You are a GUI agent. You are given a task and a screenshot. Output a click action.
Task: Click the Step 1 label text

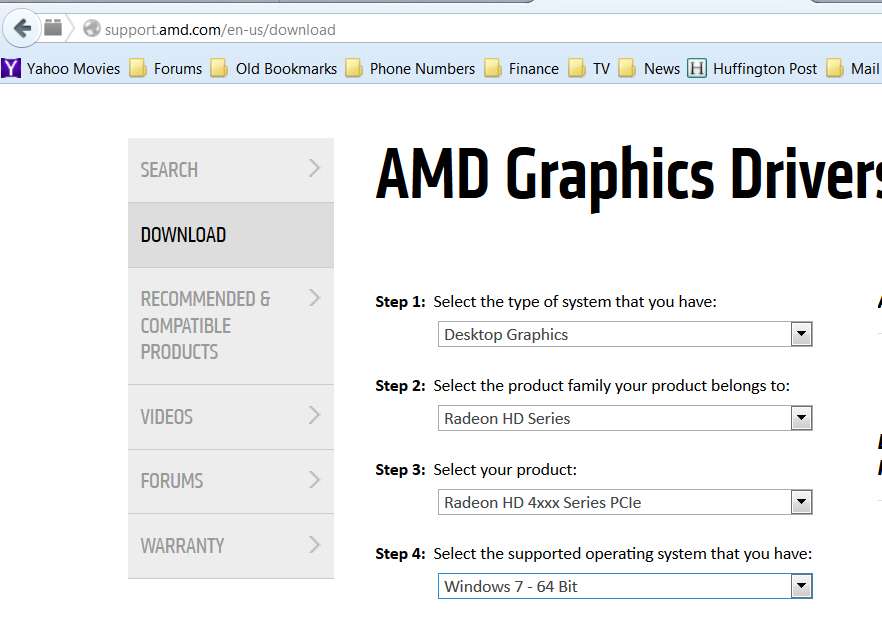[546, 301]
